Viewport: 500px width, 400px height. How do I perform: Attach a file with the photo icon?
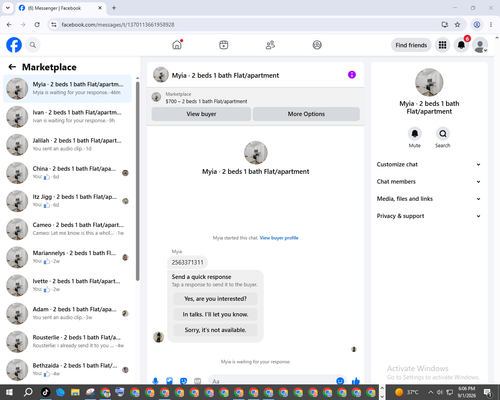pyautogui.click(x=169, y=381)
